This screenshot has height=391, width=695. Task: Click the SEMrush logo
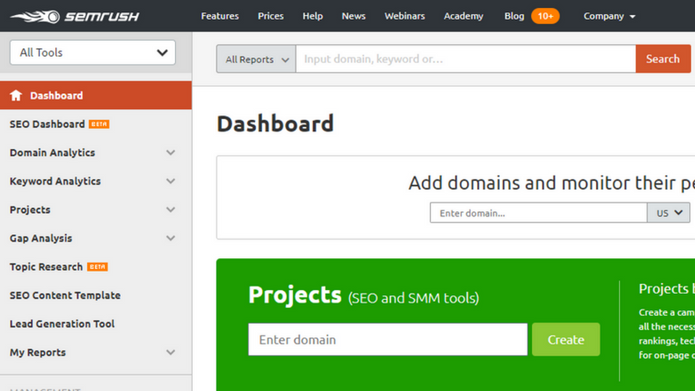[74, 16]
